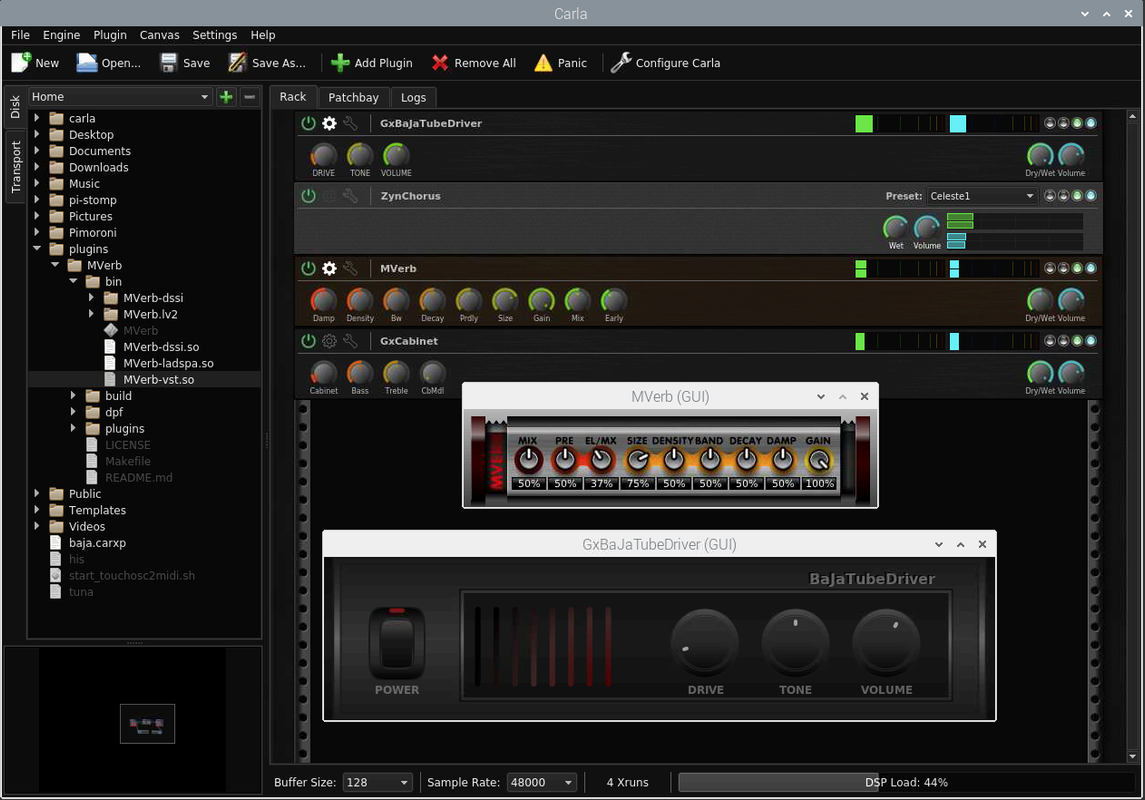Image resolution: width=1145 pixels, height=800 pixels.
Task: Click VOLUME knob in GxBaJaTubeDriver GUI
Action: point(886,643)
